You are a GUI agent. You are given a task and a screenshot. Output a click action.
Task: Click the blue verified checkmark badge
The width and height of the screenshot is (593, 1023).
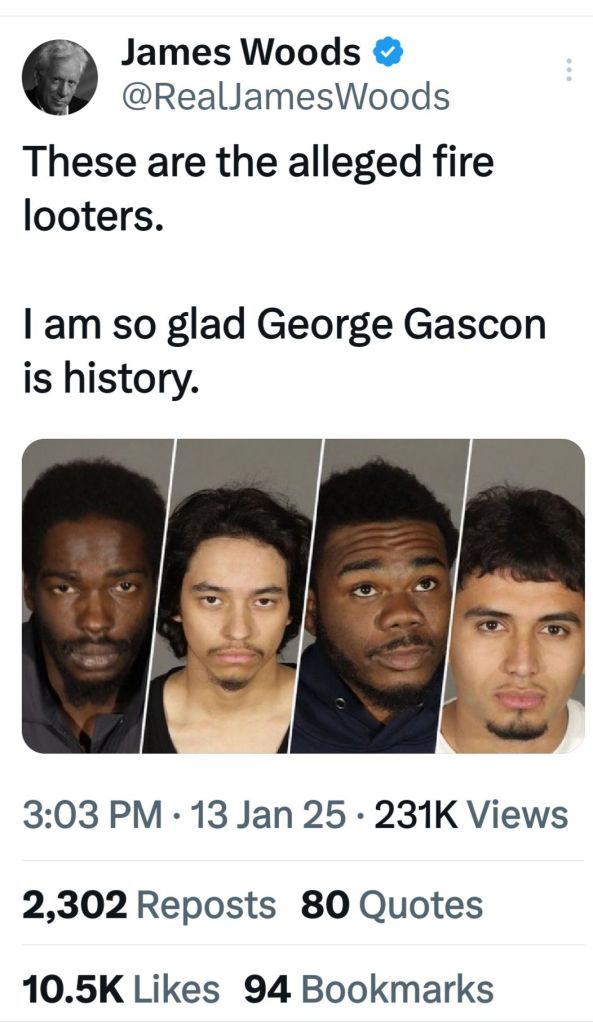(x=388, y=53)
